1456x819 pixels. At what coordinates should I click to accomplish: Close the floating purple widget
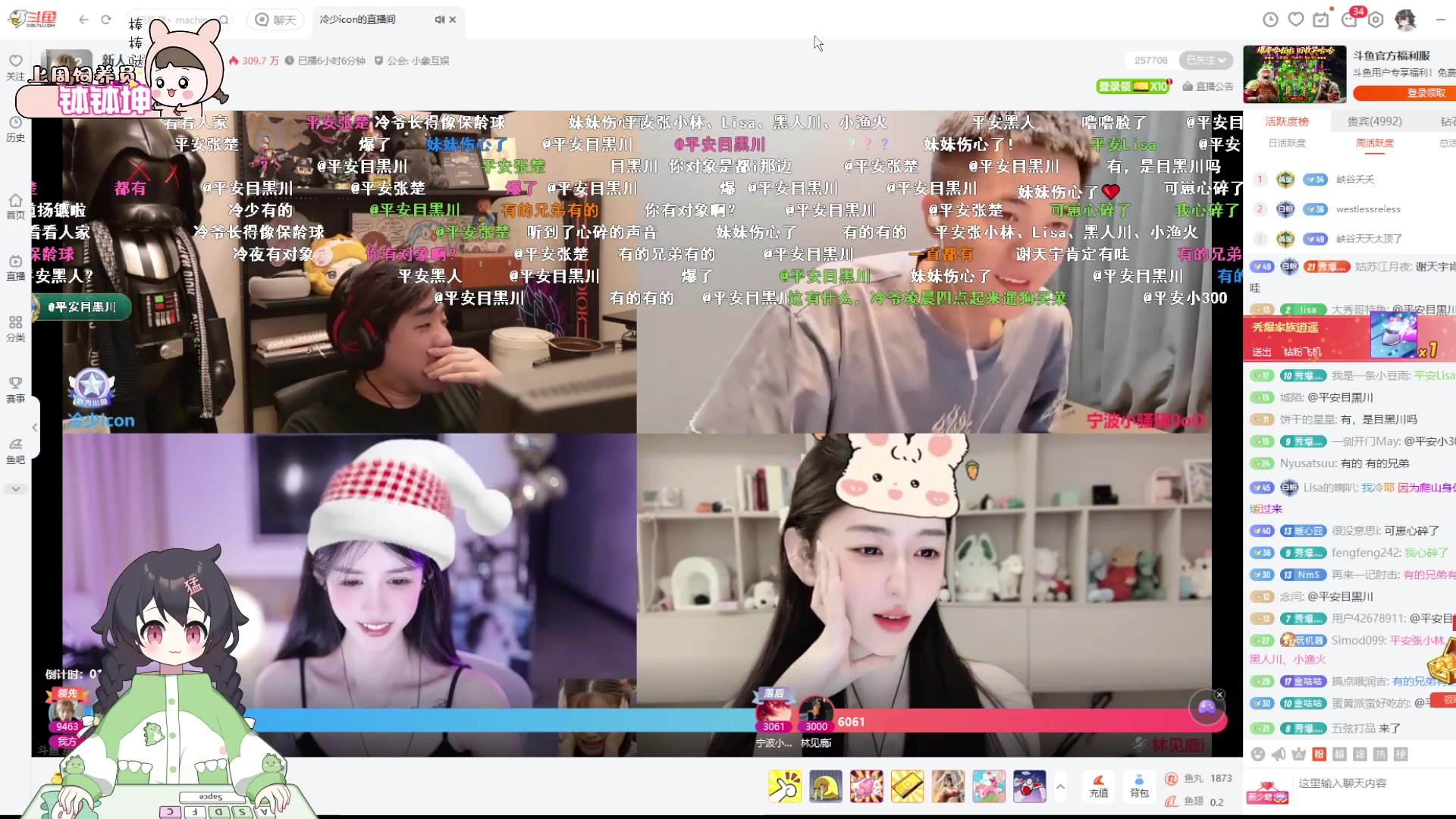[1219, 695]
